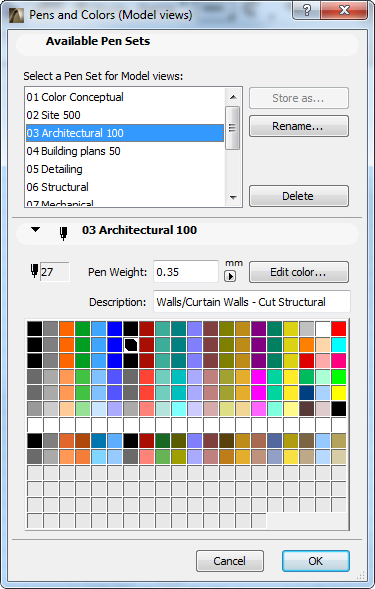The image size is (375, 589).
Task: Pick the bright lime green swatch
Action: (x=339, y=376)
